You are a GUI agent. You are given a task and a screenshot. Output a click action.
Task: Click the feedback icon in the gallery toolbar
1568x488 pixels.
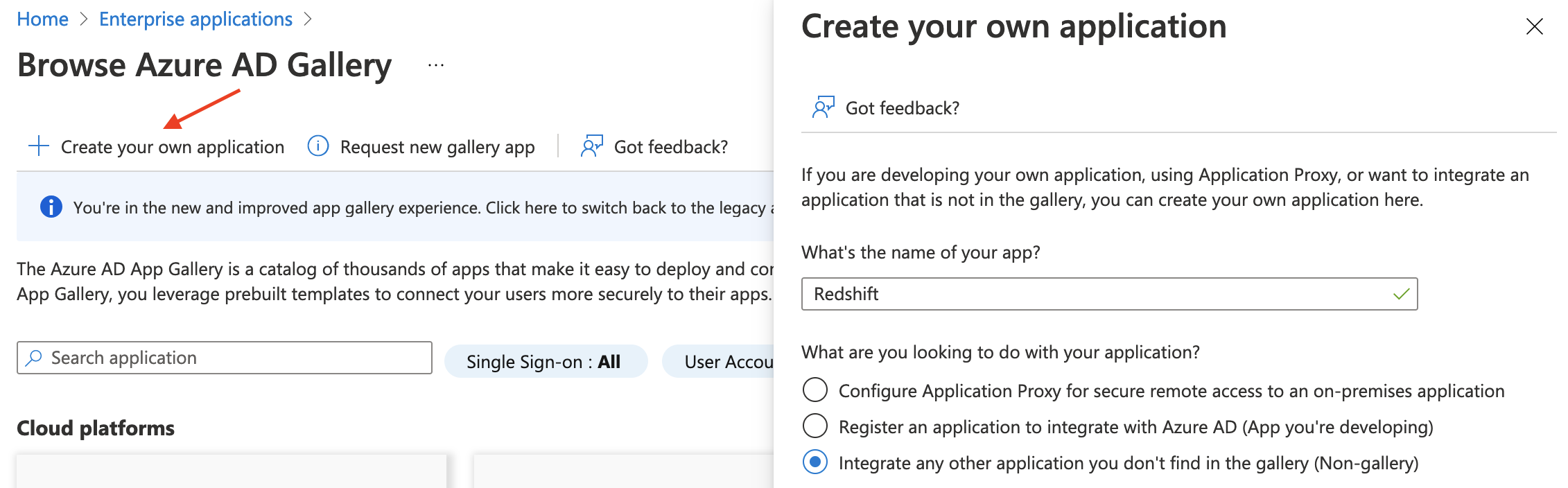[x=591, y=146]
